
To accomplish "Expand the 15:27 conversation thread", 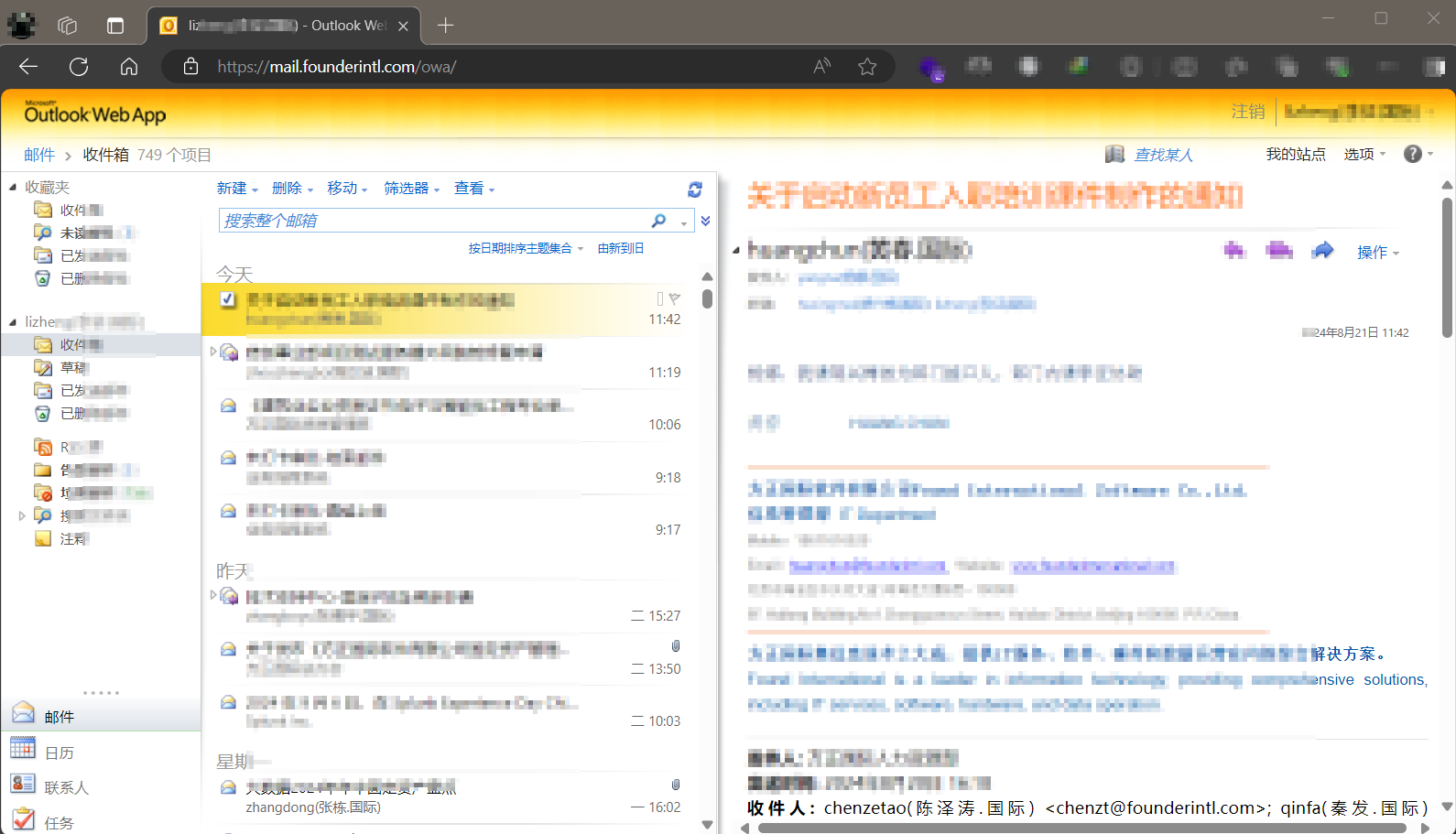I will click(213, 595).
